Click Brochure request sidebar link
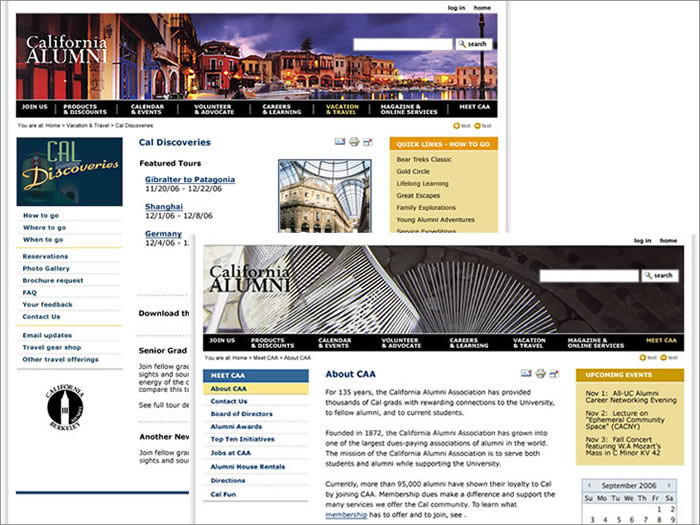 [x=53, y=281]
